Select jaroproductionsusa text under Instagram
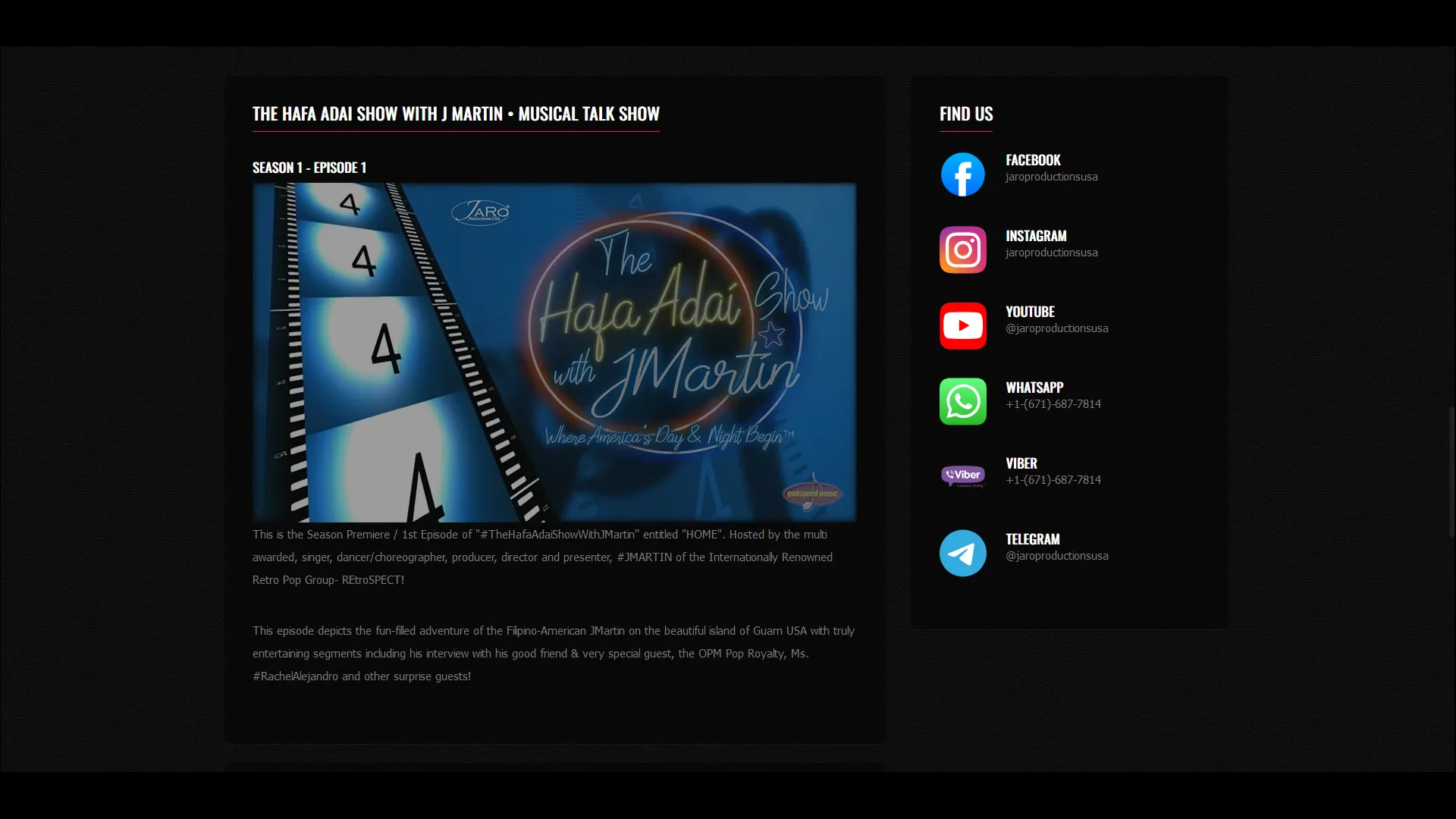Image resolution: width=1456 pixels, height=819 pixels. point(1052,253)
